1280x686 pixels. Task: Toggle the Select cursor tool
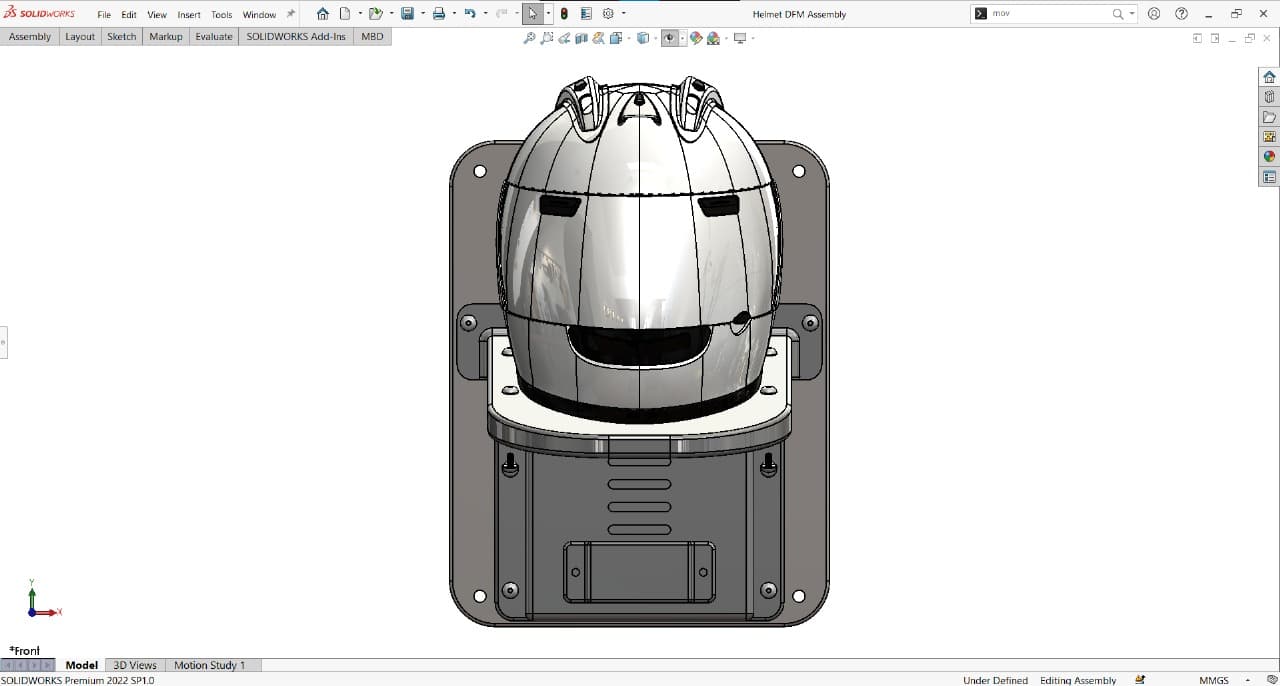coord(533,14)
